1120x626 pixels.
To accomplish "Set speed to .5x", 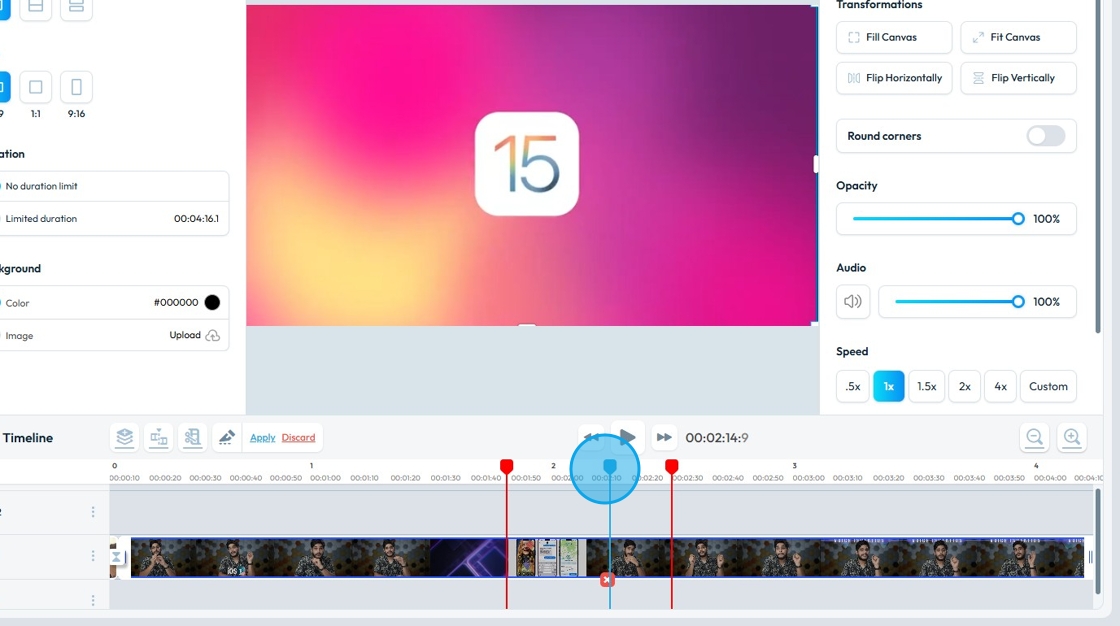I will pyautogui.click(x=853, y=387).
